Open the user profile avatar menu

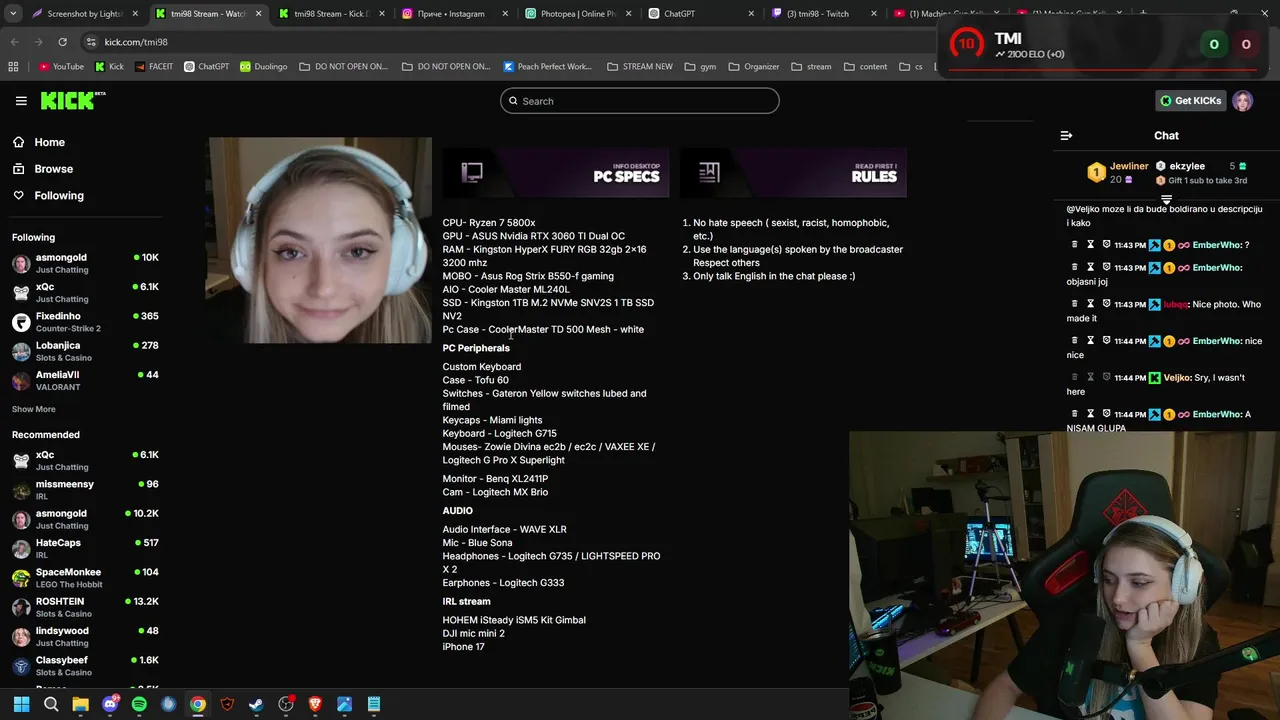[x=1242, y=101]
